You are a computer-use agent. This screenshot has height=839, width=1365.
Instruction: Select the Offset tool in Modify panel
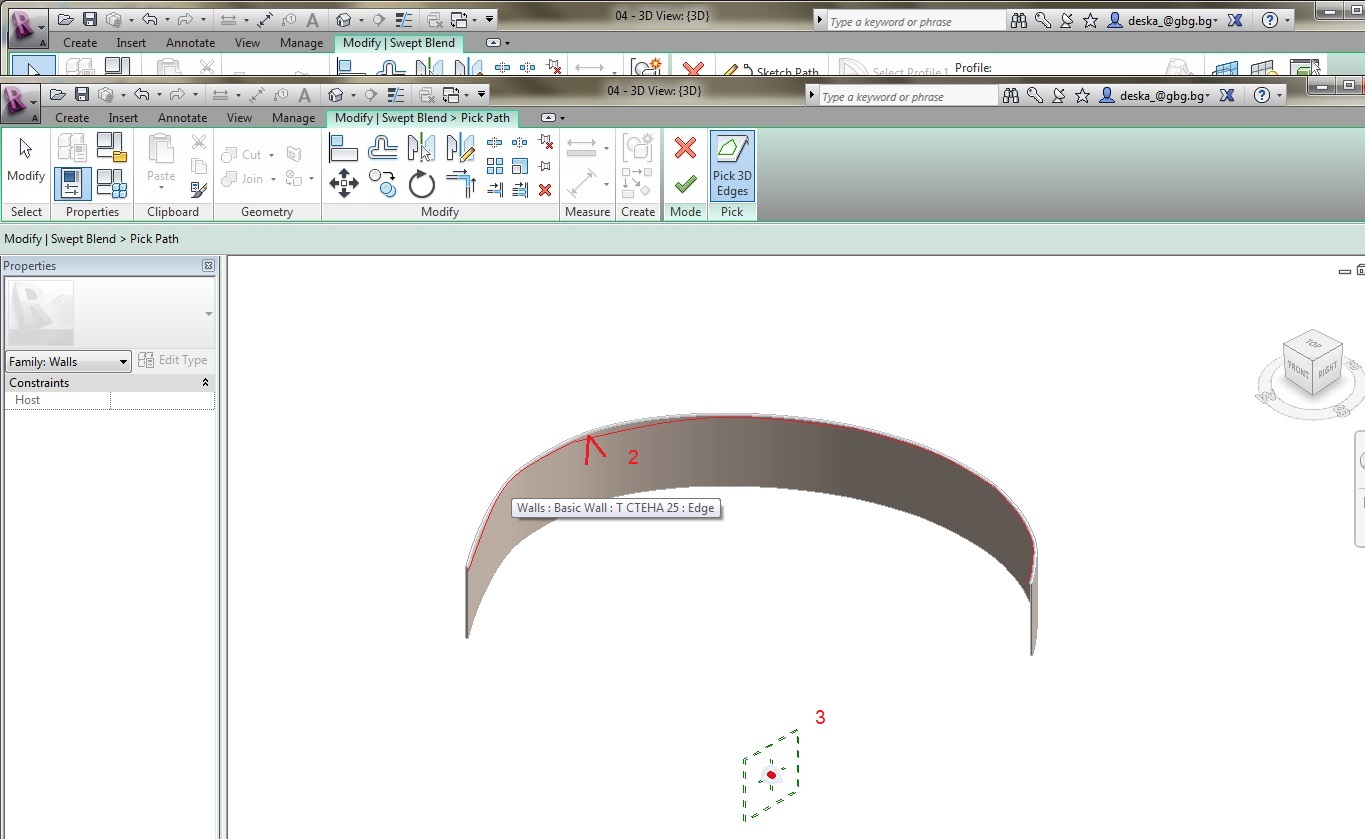tap(383, 149)
